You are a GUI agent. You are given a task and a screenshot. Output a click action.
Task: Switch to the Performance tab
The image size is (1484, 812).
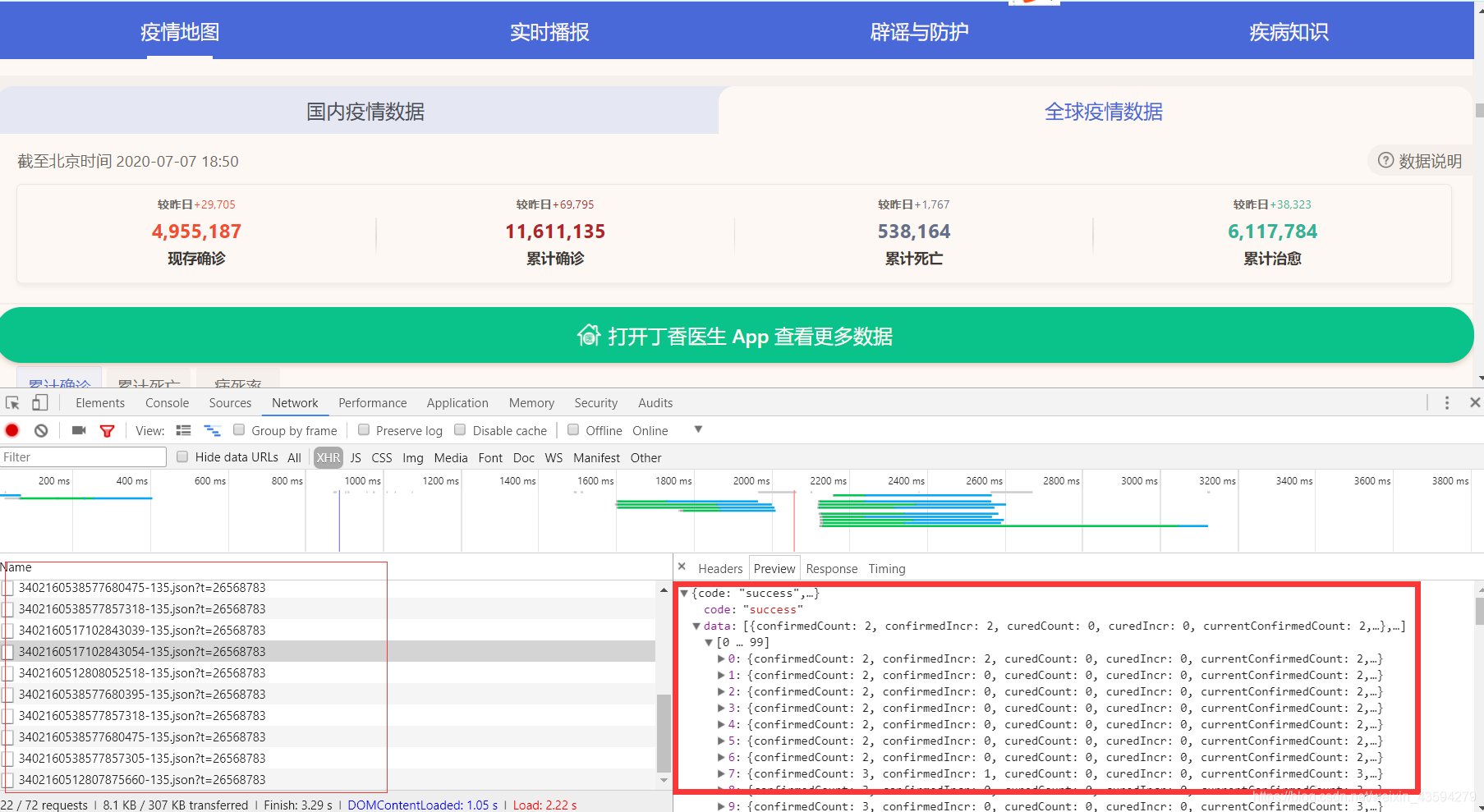click(x=372, y=403)
